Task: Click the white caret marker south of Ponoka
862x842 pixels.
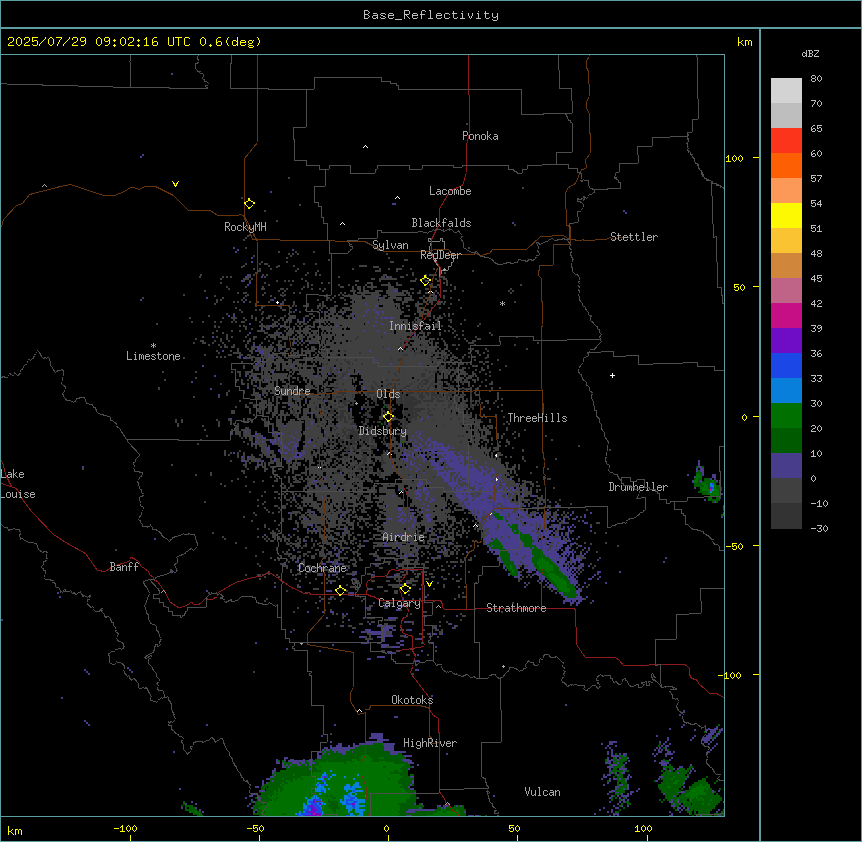Action: (366, 147)
